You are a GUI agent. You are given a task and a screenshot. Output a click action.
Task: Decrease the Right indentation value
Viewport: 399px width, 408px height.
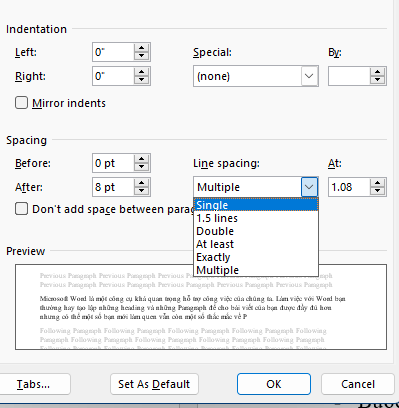tap(142, 80)
